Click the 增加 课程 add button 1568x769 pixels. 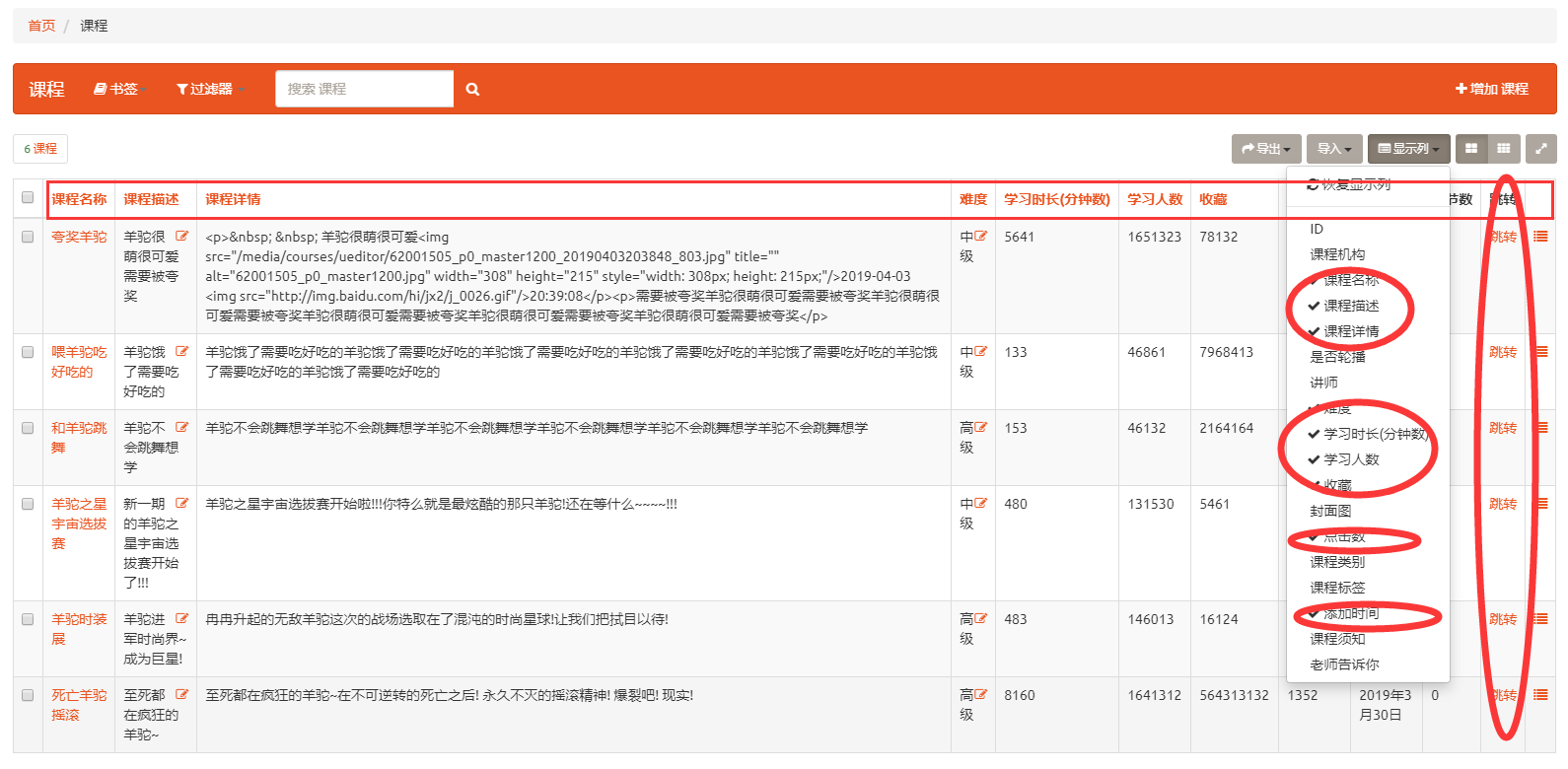click(x=1492, y=89)
